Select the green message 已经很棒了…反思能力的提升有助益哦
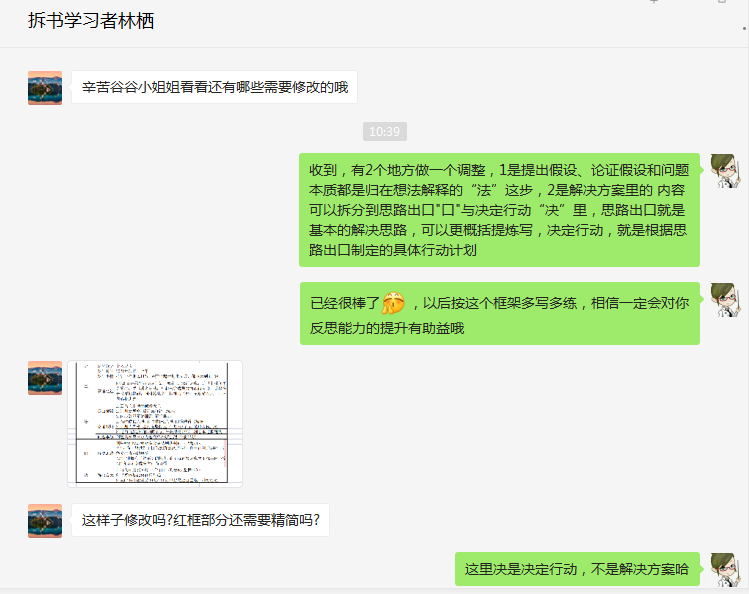Viewport: 749px width, 594px height. click(500, 313)
